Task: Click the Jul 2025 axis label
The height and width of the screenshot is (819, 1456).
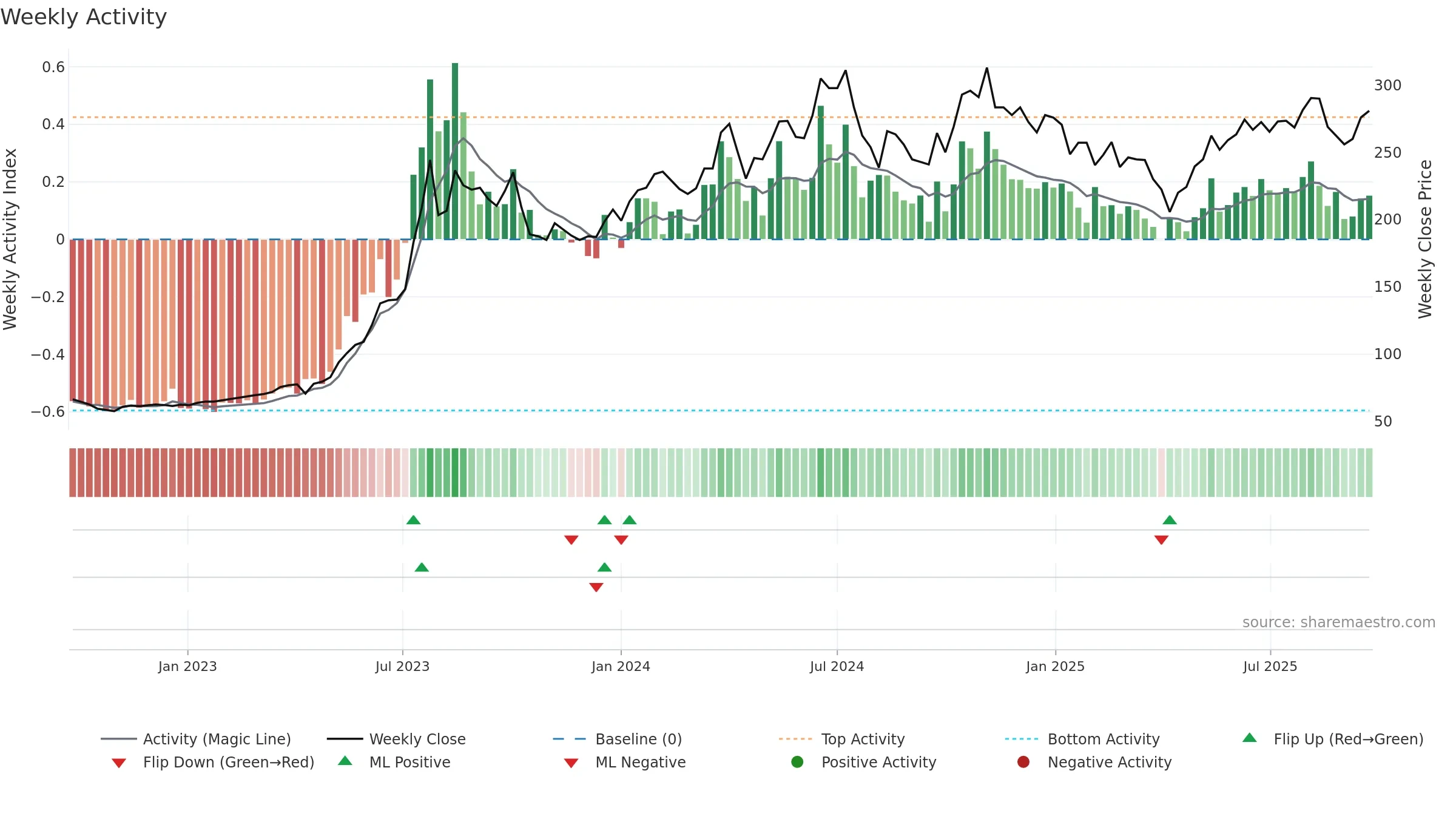Action: click(x=1270, y=666)
